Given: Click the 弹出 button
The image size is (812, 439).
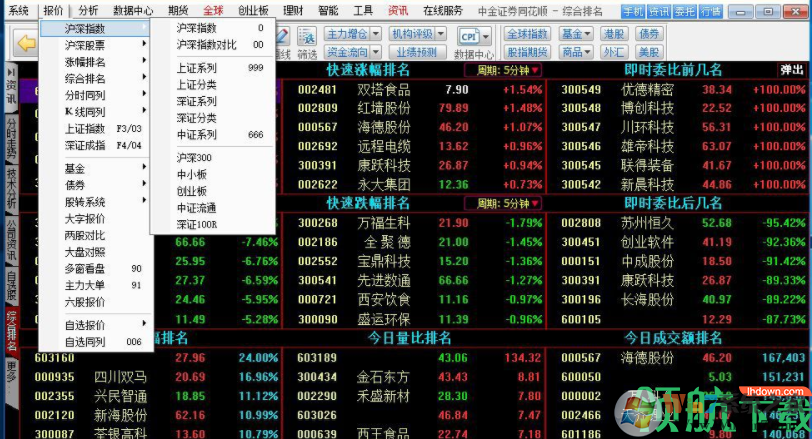Looking at the screenshot, I should click(x=792, y=69).
